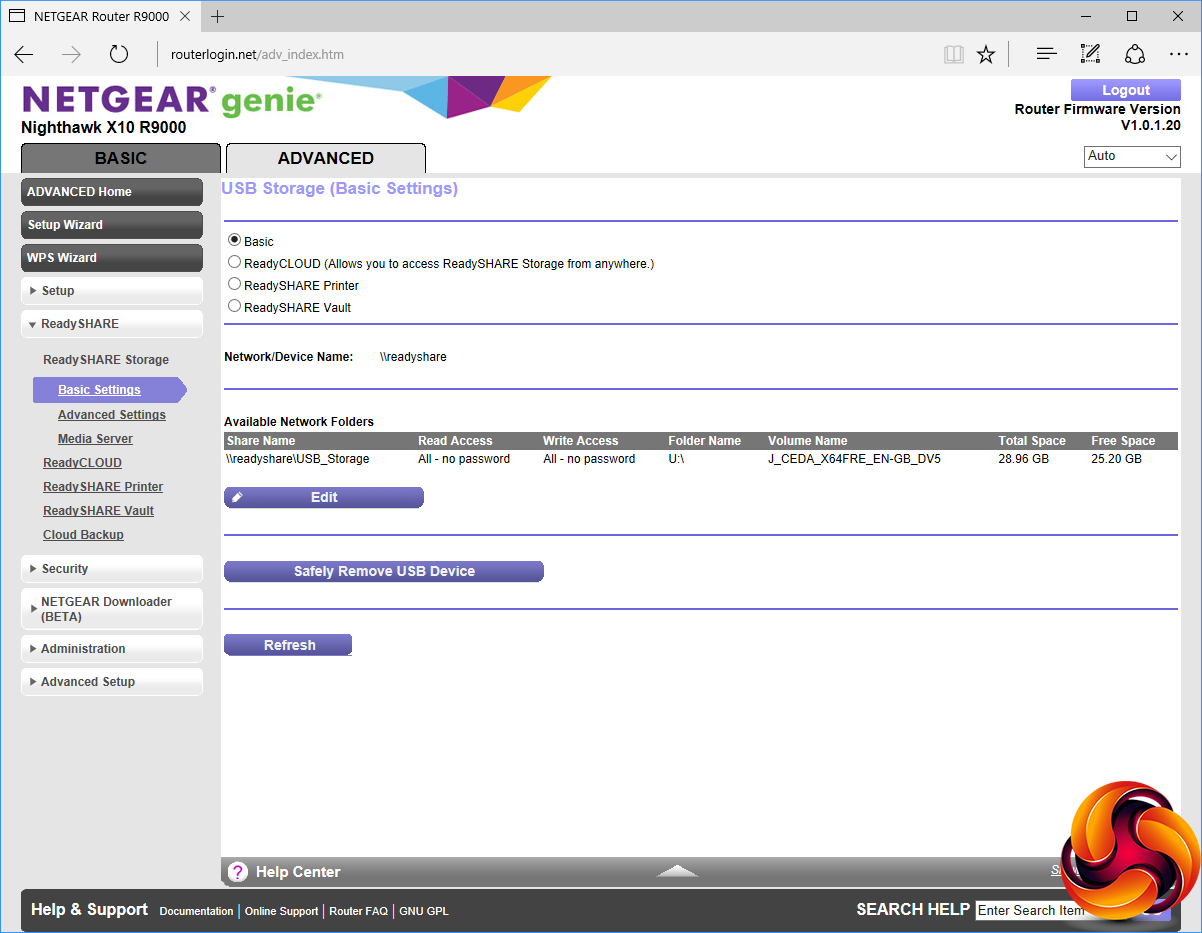Expand NETGEAR Downloader (BETA) section
Image resolution: width=1202 pixels, height=933 pixels.
coord(112,609)
